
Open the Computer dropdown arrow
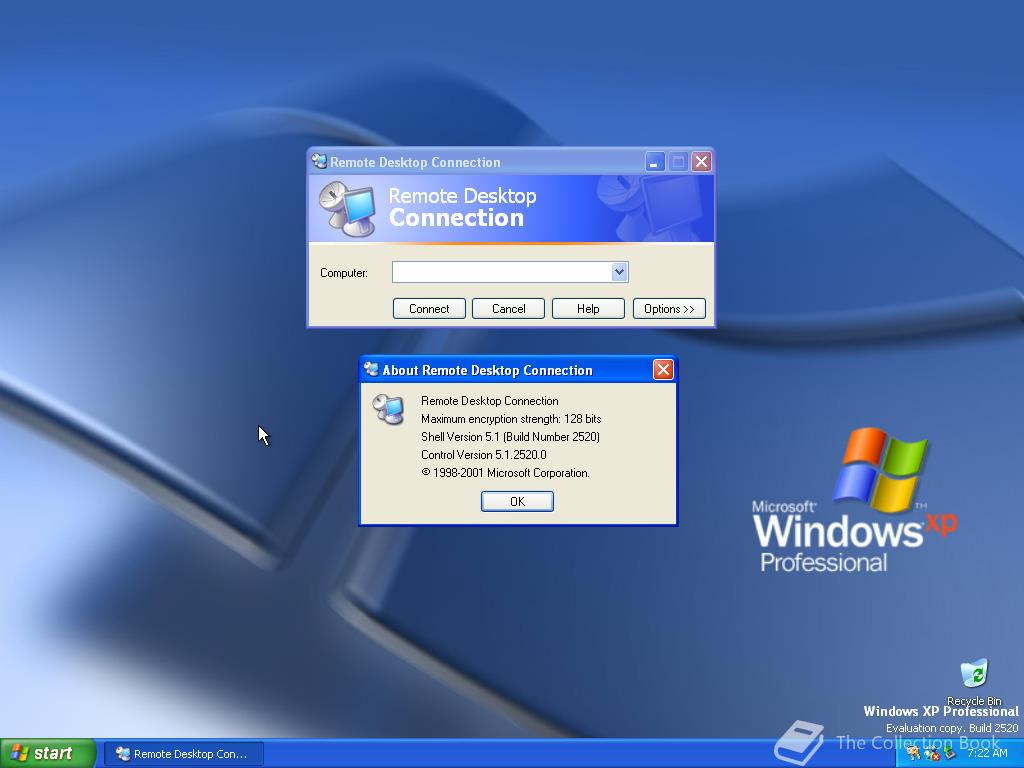619,272
